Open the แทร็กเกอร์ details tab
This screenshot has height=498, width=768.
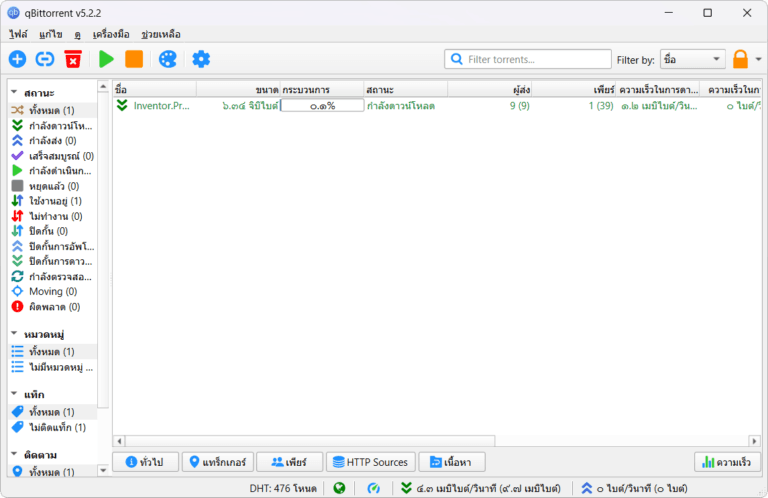(218, 462)
